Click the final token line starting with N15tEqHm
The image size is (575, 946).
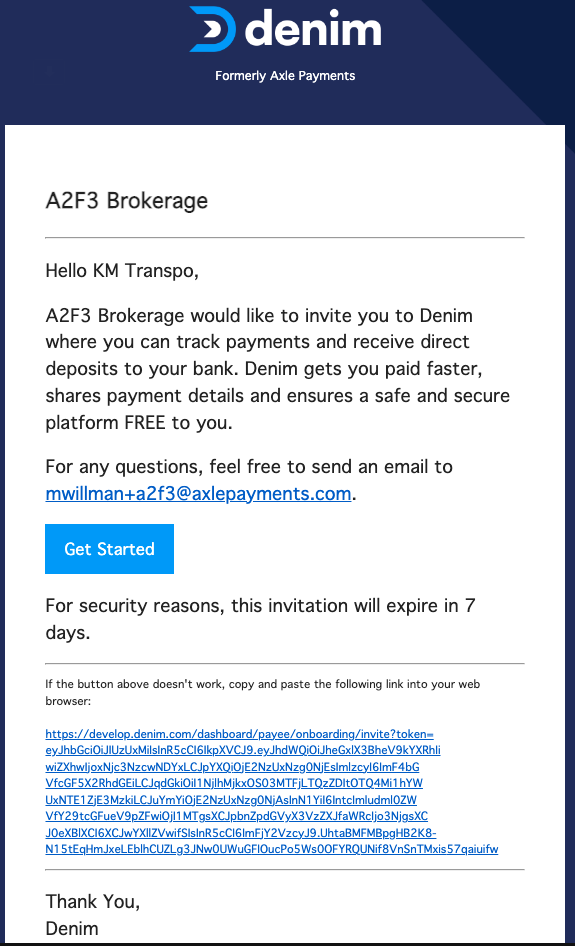click(x=272, y=849)
